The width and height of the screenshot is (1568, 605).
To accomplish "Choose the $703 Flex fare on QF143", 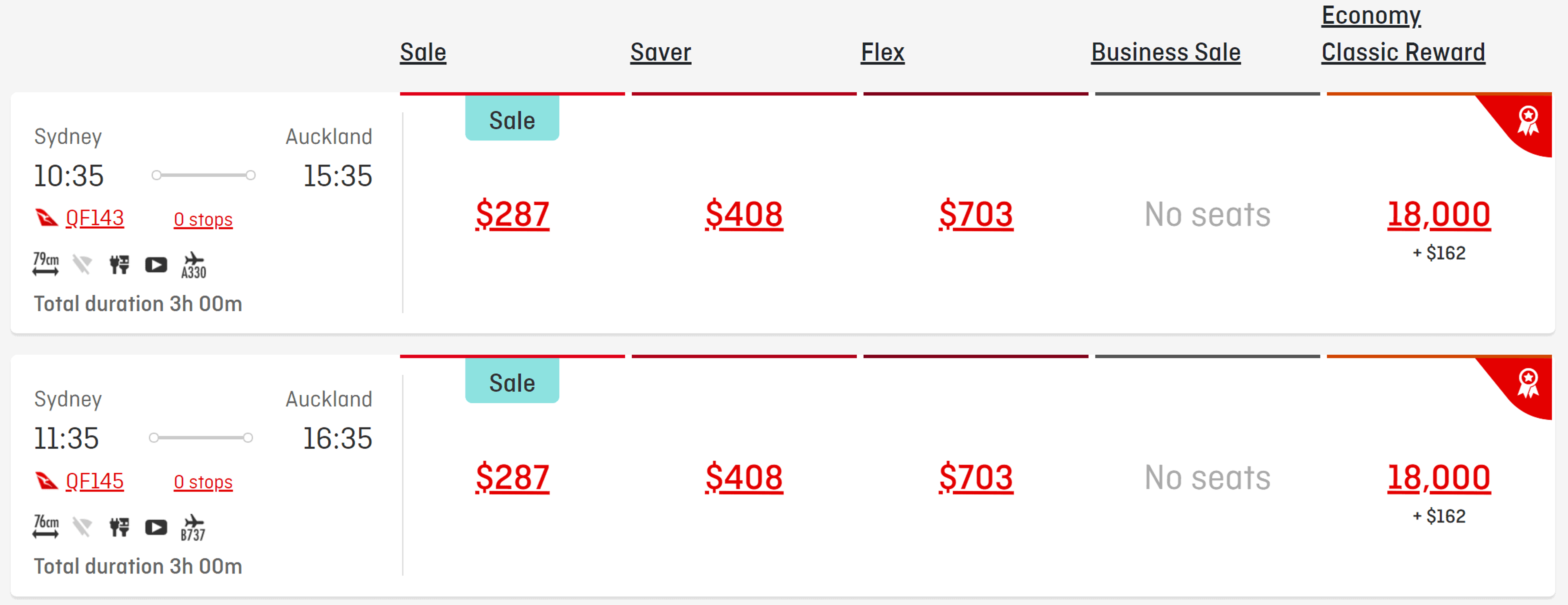I will [x=976, y=214].
